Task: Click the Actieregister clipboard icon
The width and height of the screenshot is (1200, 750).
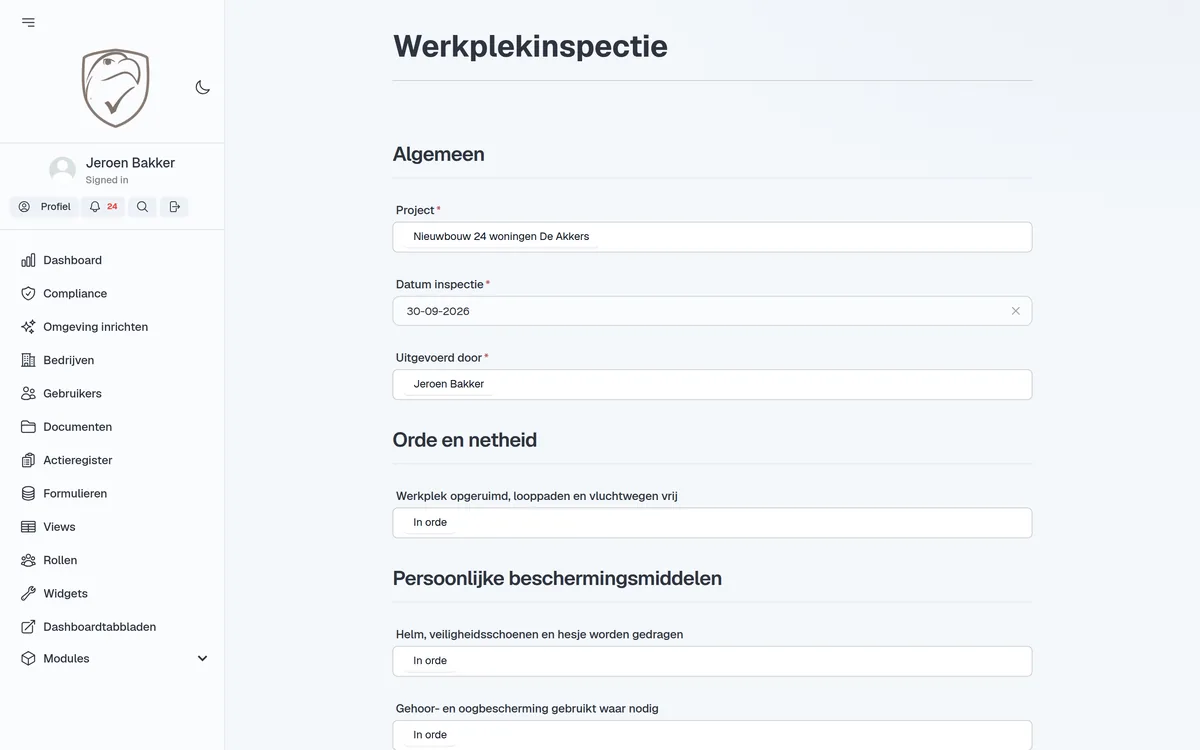Action: point(28,460)
